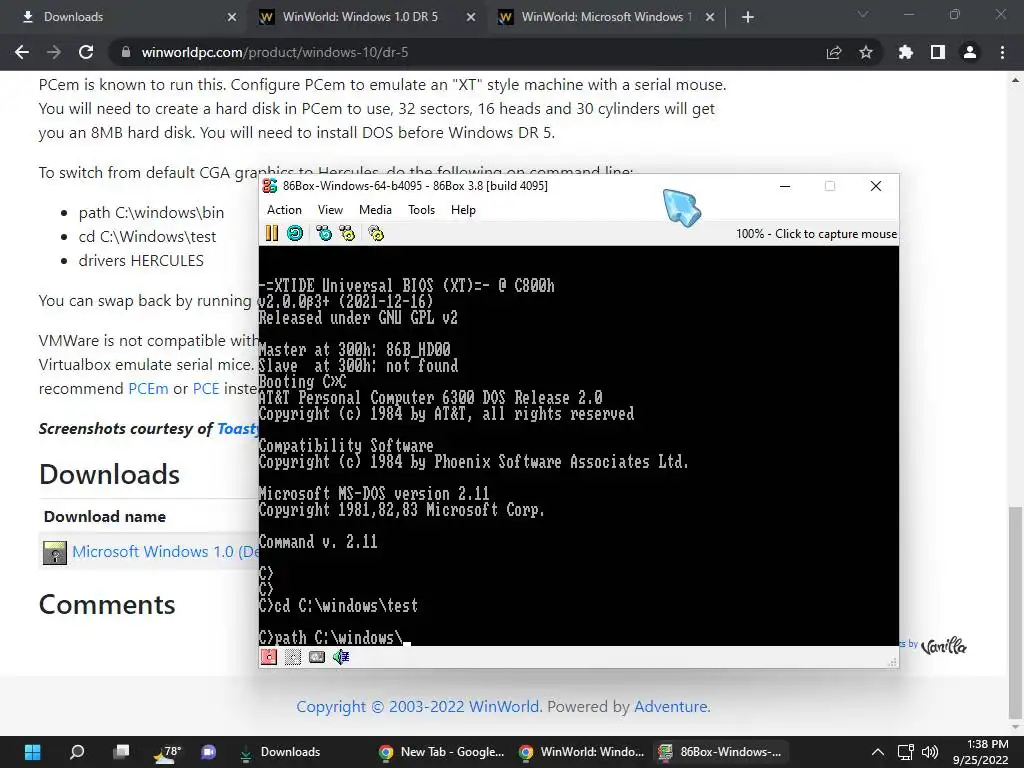
Task: Switch to WinWorld: Microsoft Windows 1 tab
Action: 605,17
